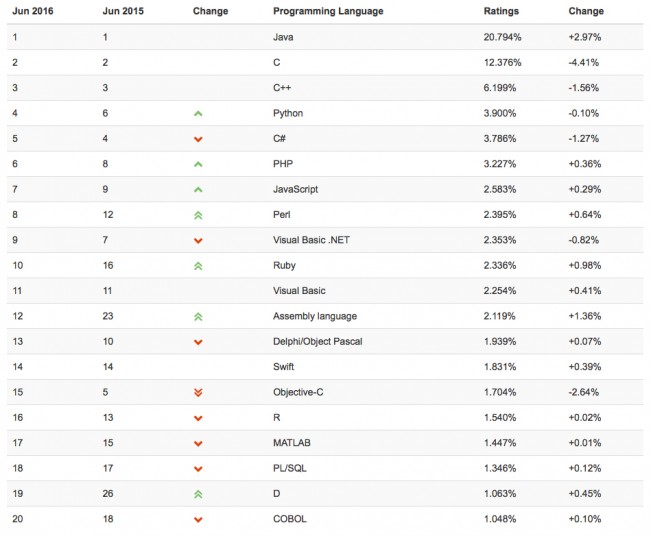Click the green up arrow for JavaScript
The image size is (651, 536).
pos(198,190)
